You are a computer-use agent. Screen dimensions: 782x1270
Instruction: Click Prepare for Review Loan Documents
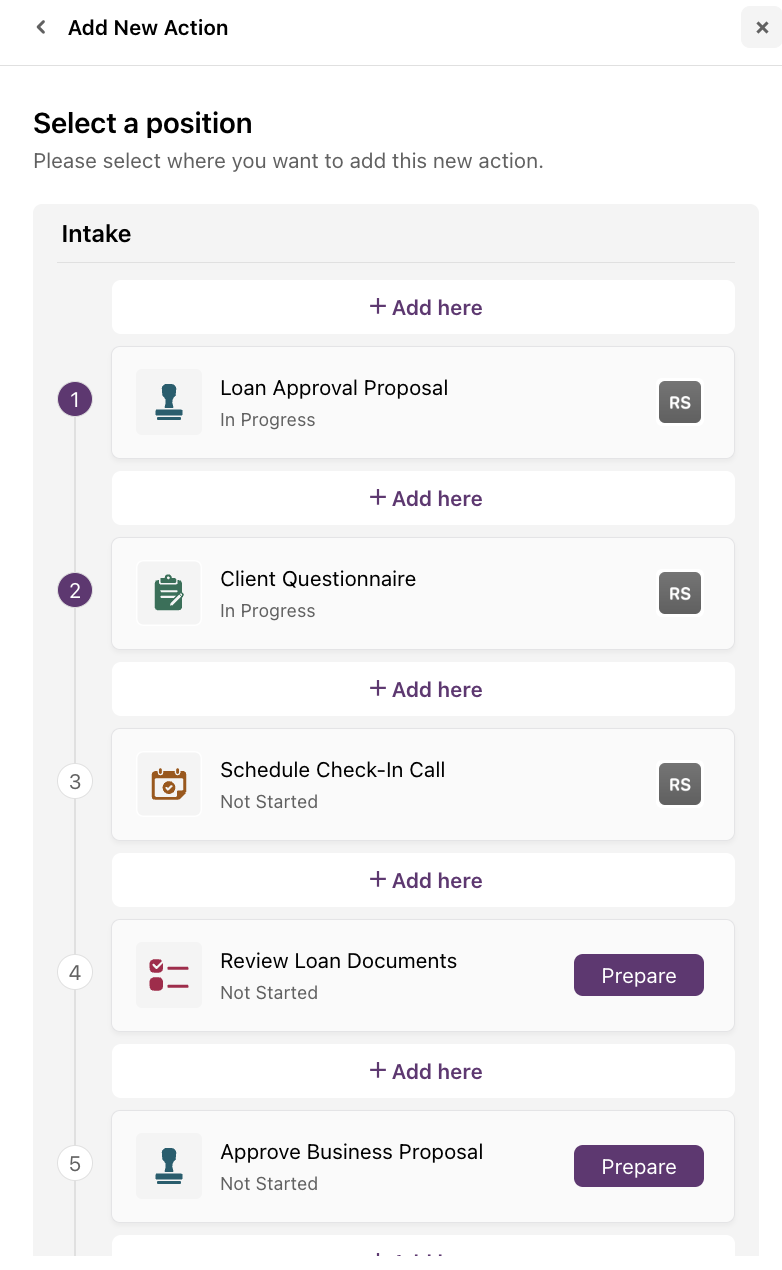(x=639, y=975)
